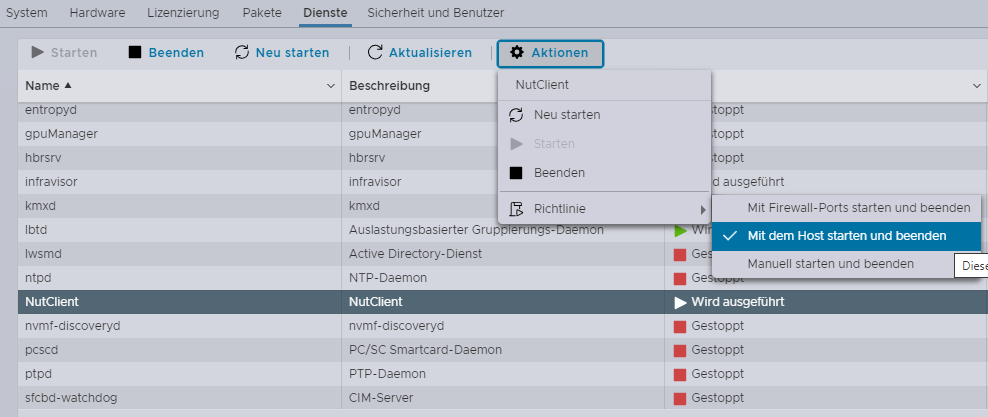Select Mit dem Host starten und beenden
The image size is (988, 417).
(846, 236)
